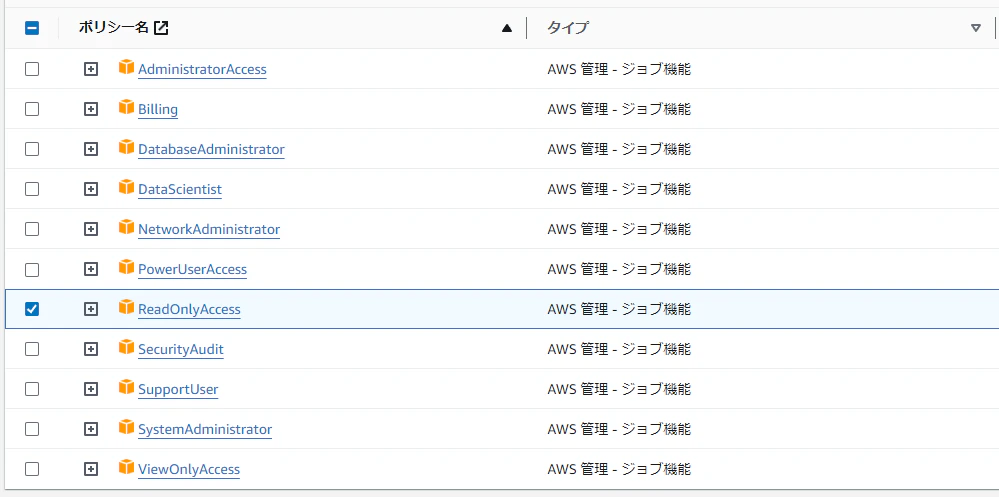
Task: Click the orange policy icon beside DataScientist
Action: 126,187
